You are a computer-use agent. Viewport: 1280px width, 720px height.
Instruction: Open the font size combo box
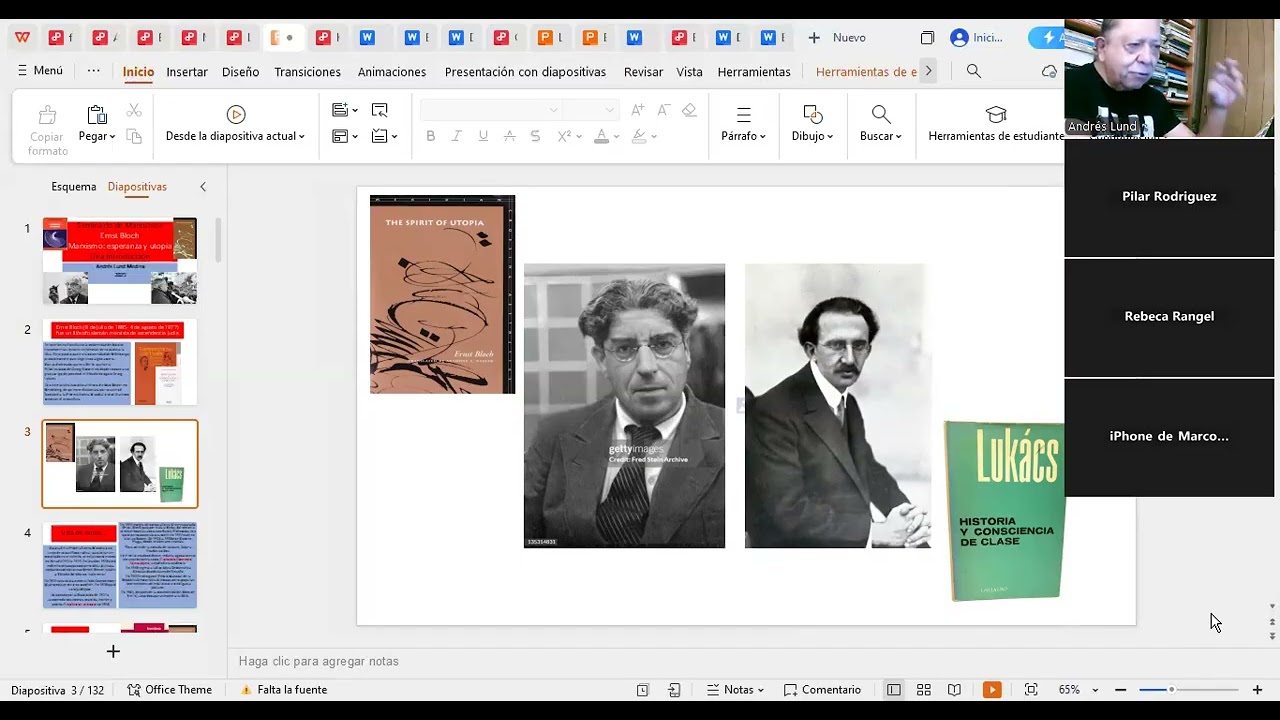tap(590, 110)
